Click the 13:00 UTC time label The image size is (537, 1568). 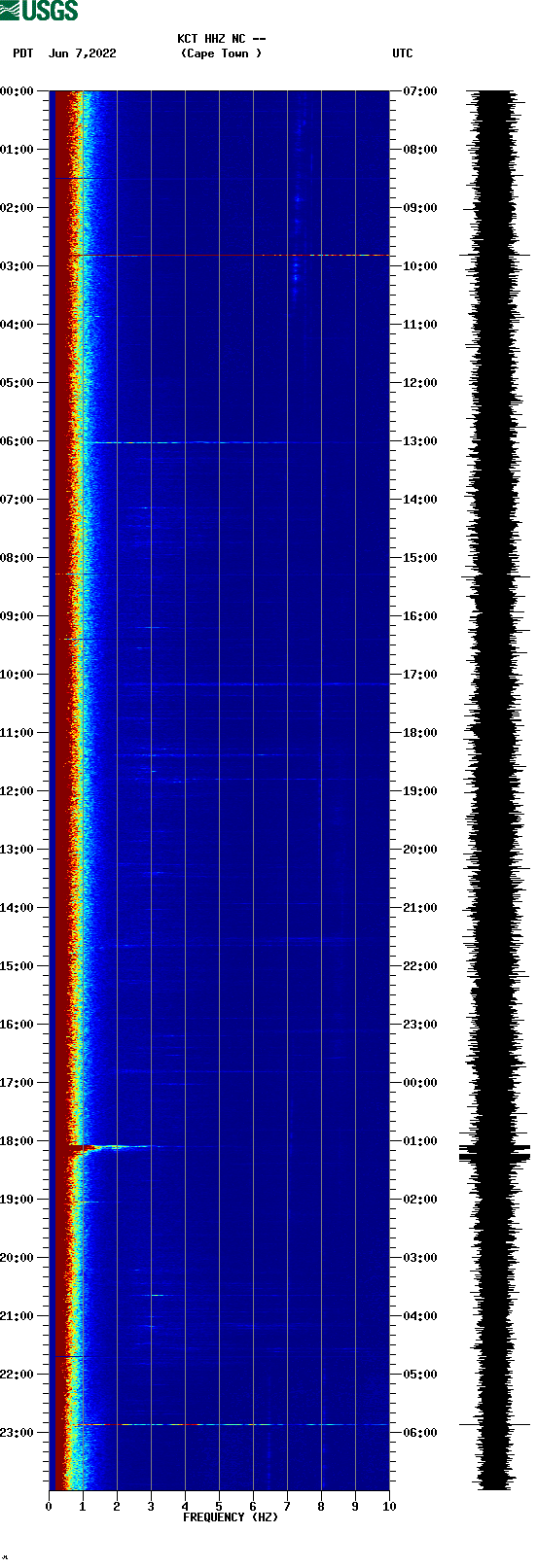pyautogui.click(x=420, y=441)
